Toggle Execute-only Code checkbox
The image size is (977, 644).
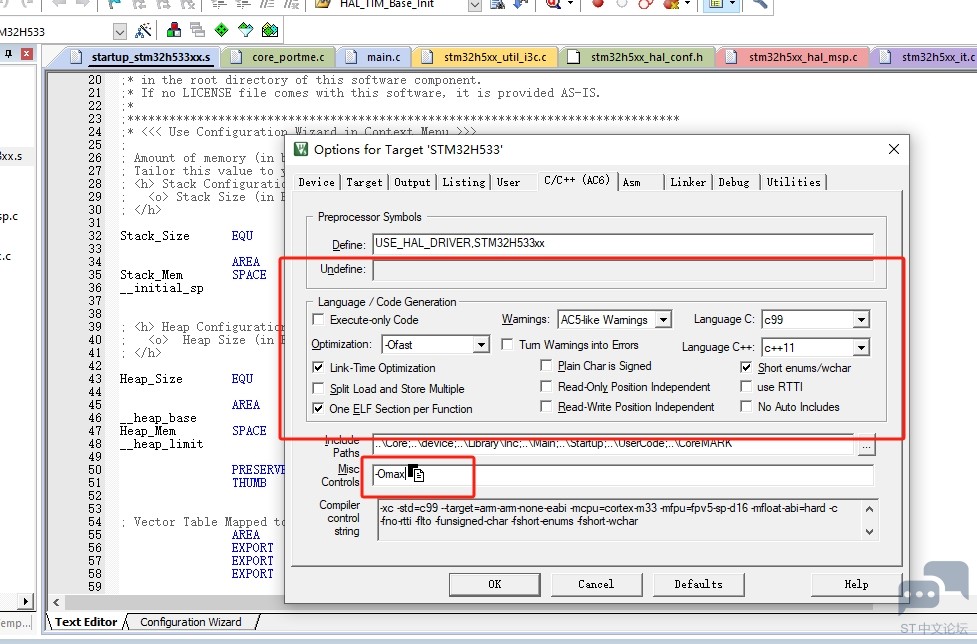pos(318,320)
